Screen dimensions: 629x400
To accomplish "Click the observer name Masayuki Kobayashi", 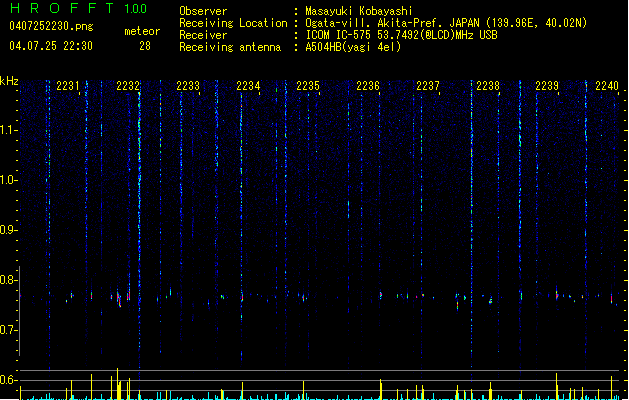I will [x=359, y=11].
